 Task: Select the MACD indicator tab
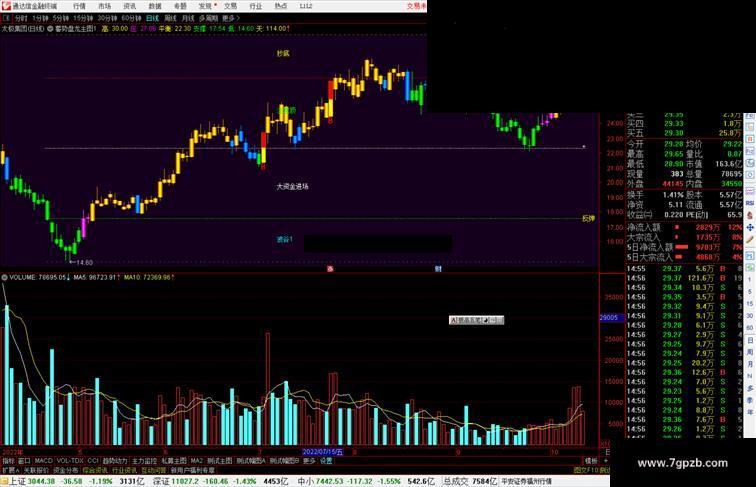(43, 461)
